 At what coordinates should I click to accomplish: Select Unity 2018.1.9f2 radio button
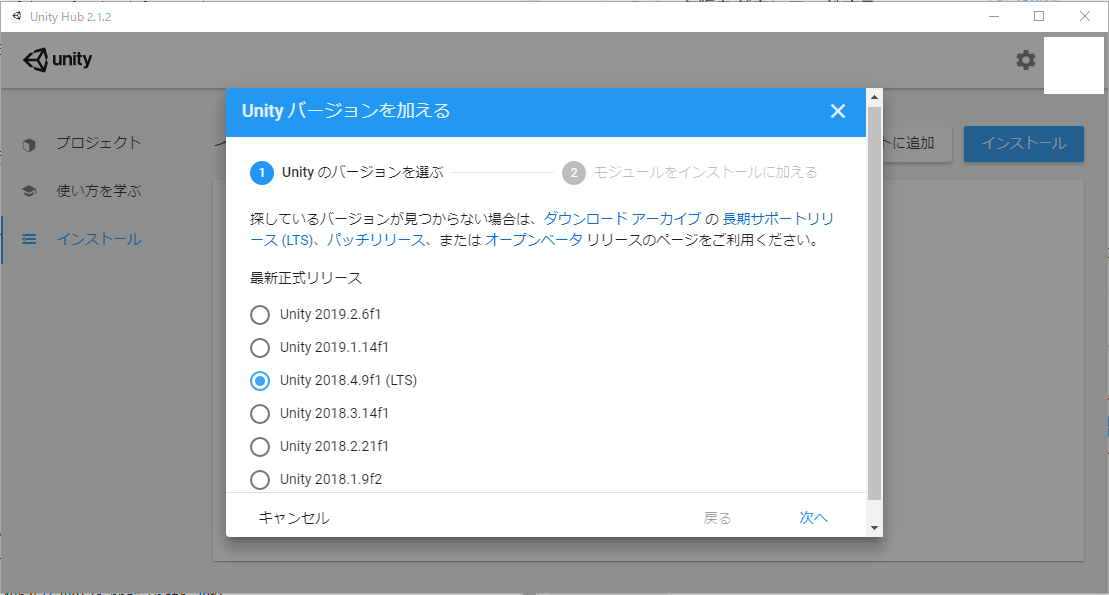260,479
